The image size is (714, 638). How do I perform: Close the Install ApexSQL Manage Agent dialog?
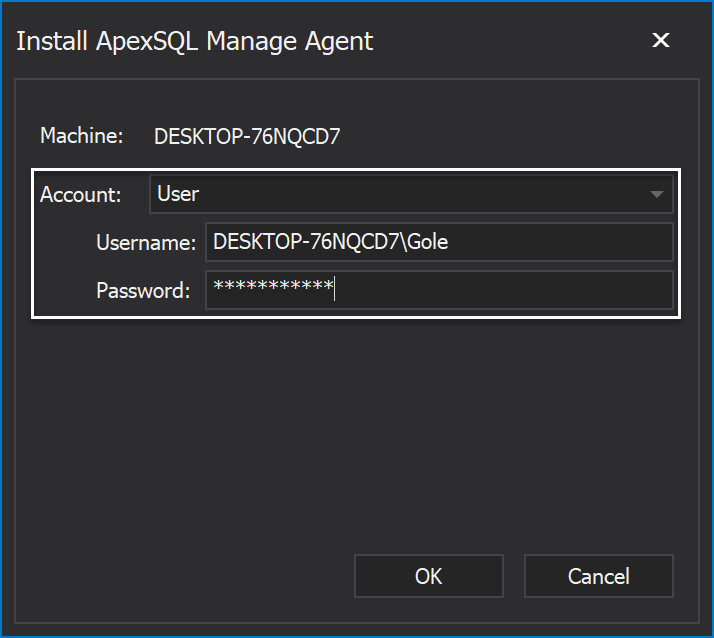point(660,40)
